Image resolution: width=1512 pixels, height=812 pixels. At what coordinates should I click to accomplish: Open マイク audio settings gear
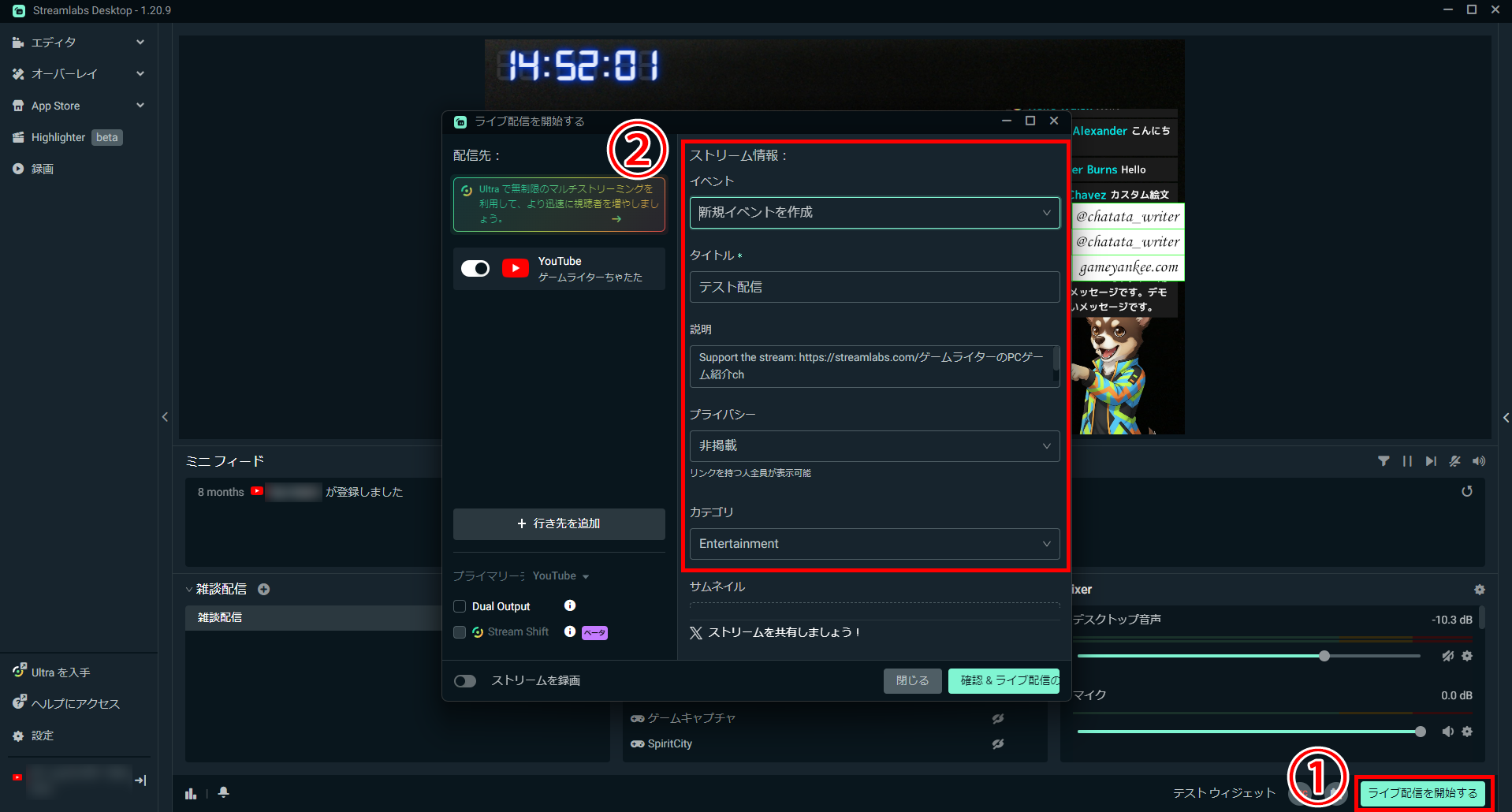[1467, 732]
